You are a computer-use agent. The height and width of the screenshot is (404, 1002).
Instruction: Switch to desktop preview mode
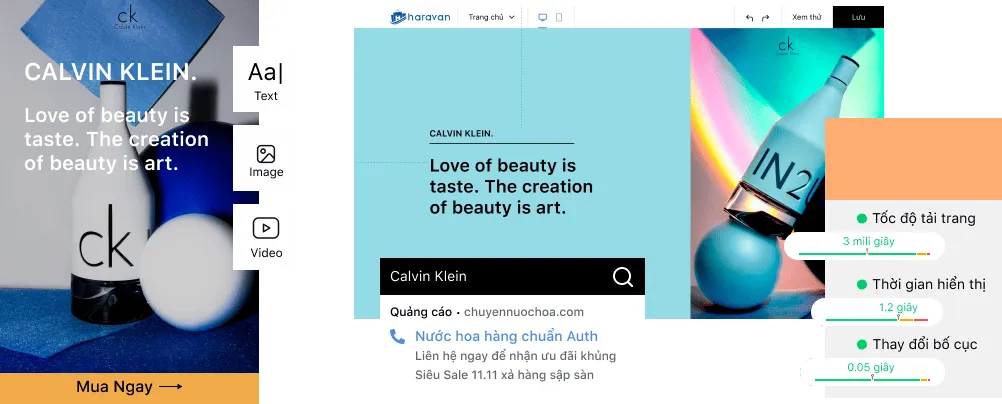pyautogui.click(x=543, y=17)
